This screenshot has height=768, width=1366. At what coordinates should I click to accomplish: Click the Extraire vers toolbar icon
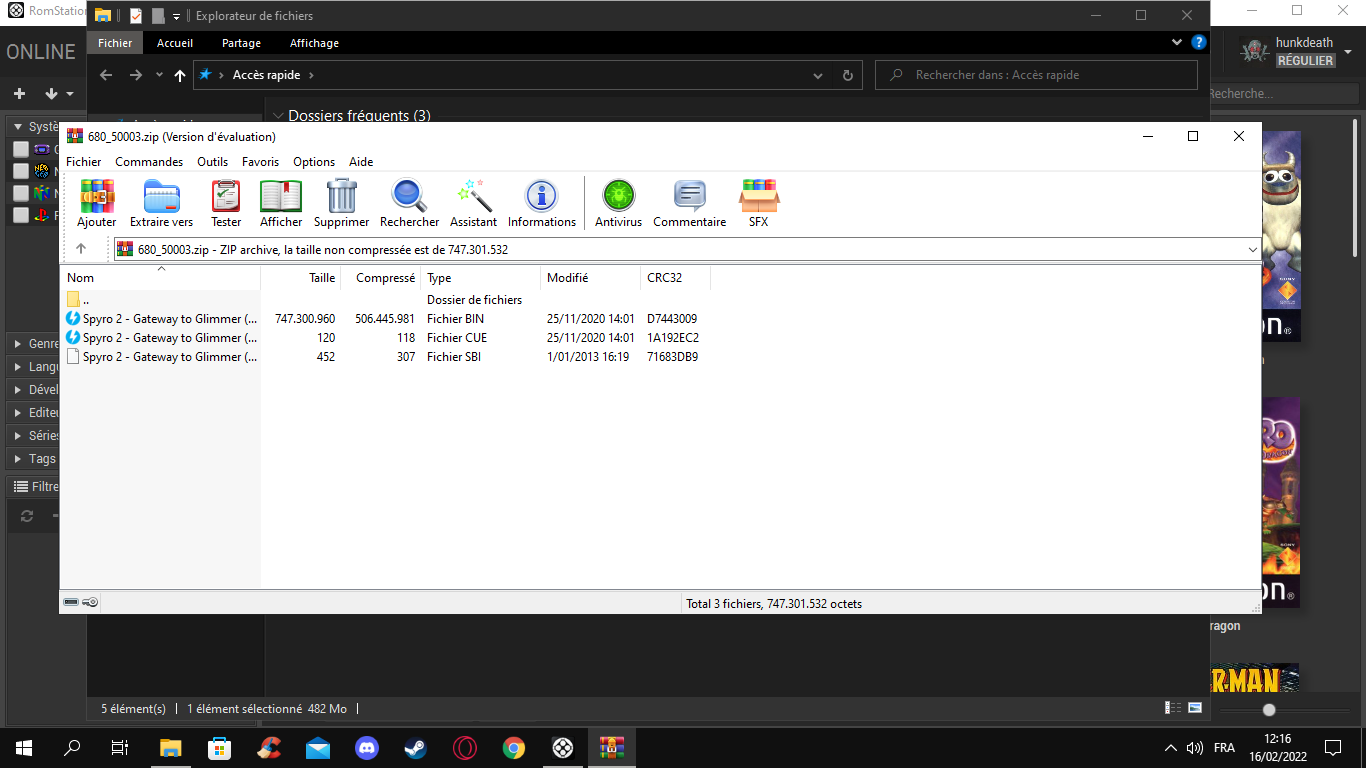click(161, 203)
